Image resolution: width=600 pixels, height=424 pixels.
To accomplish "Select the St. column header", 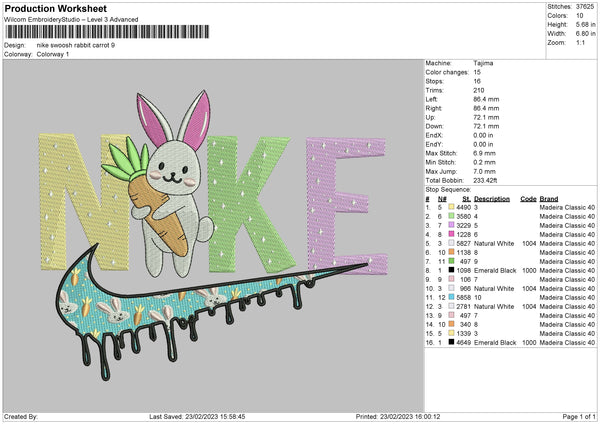I will click(466, 198).
